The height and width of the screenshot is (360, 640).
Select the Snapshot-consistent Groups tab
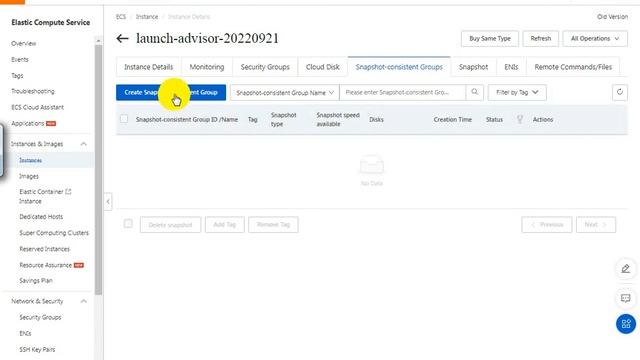tap(399, 67)
